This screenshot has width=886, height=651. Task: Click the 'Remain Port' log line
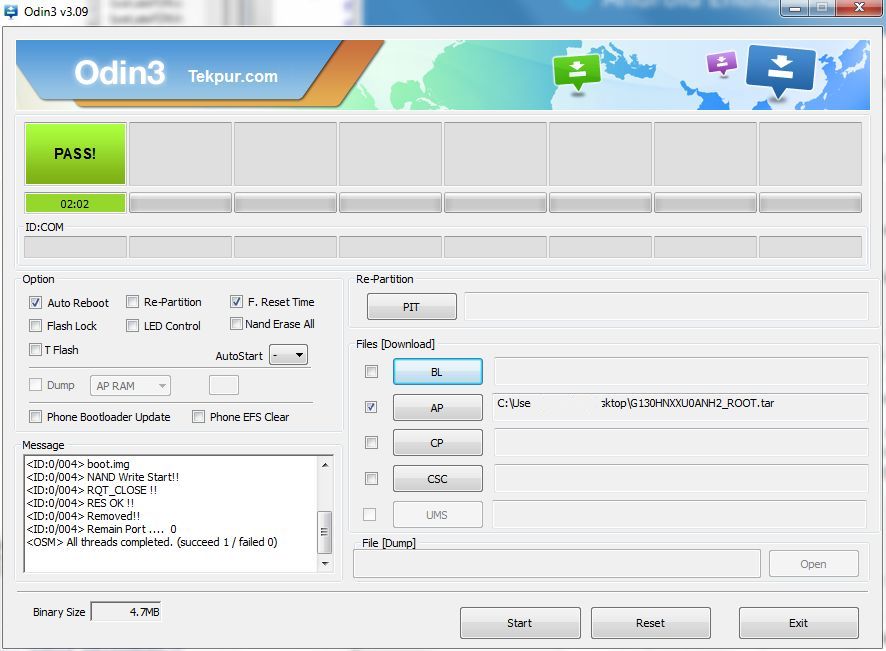(x=102, y=529)
